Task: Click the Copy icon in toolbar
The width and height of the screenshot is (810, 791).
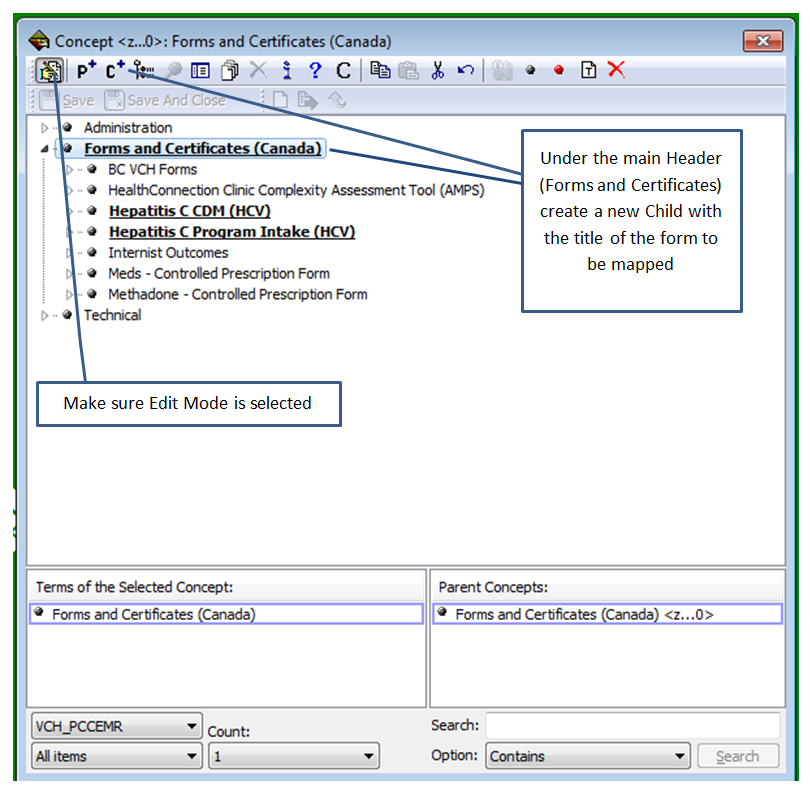Action: click(381, 70)
